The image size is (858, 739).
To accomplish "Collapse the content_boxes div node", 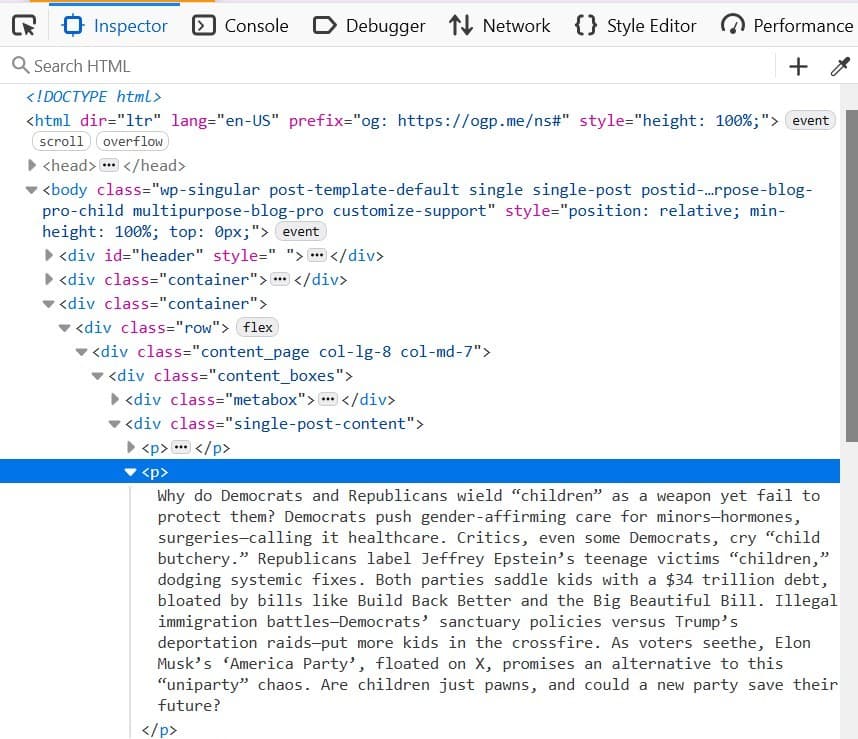I will [x=98, y=376].
